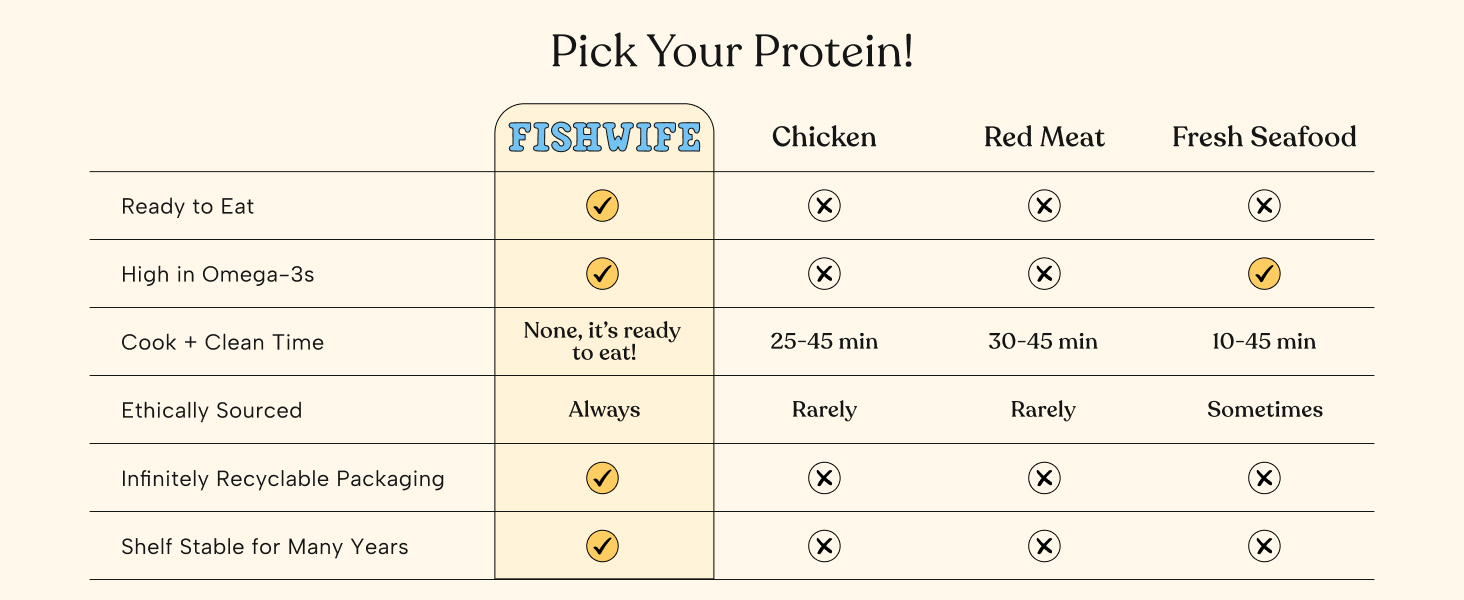
Task: Click Fishwife's Shelf Stable checkmark
Action: pos(602,546)
